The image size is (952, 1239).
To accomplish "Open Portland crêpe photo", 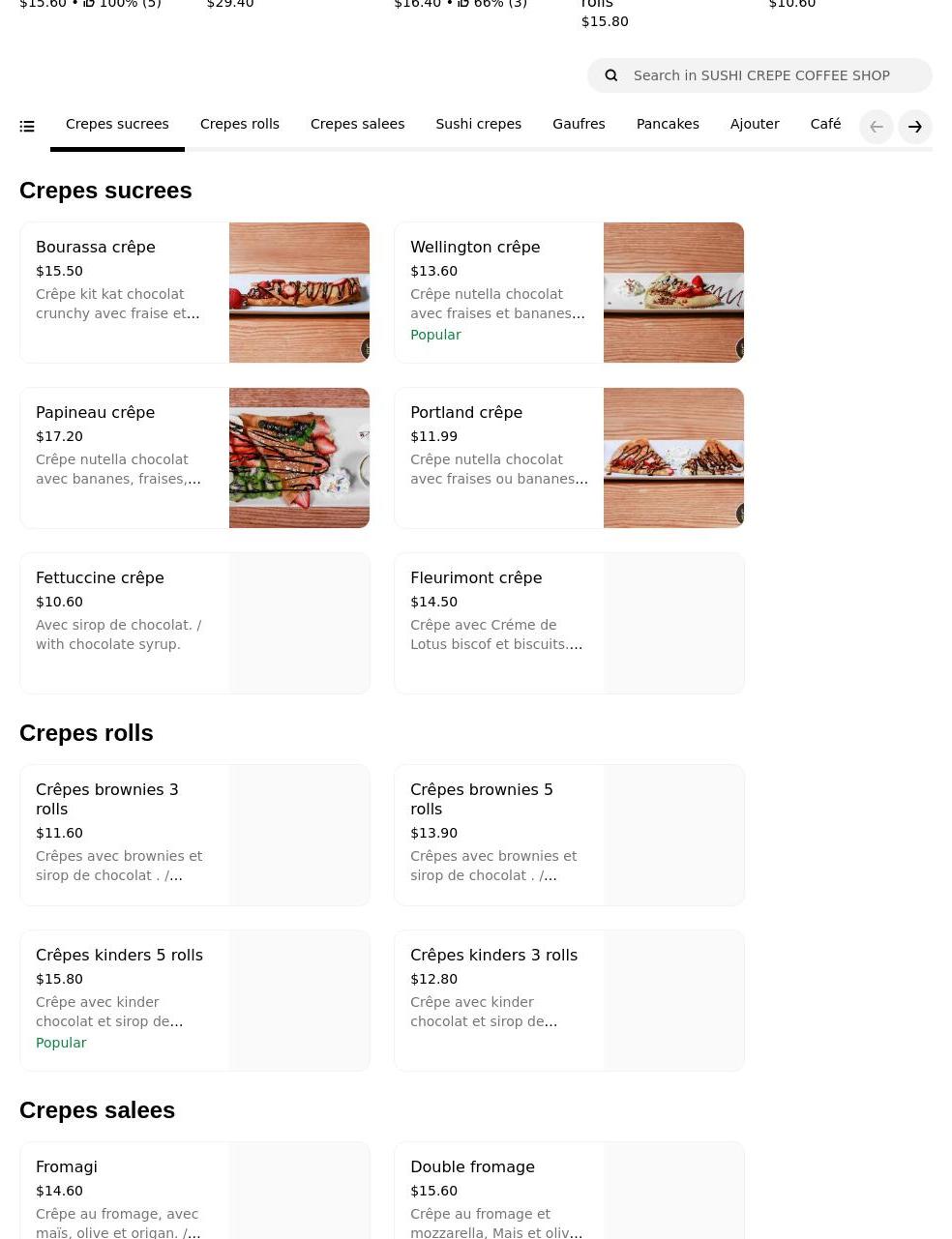I will tap(673, 458).
